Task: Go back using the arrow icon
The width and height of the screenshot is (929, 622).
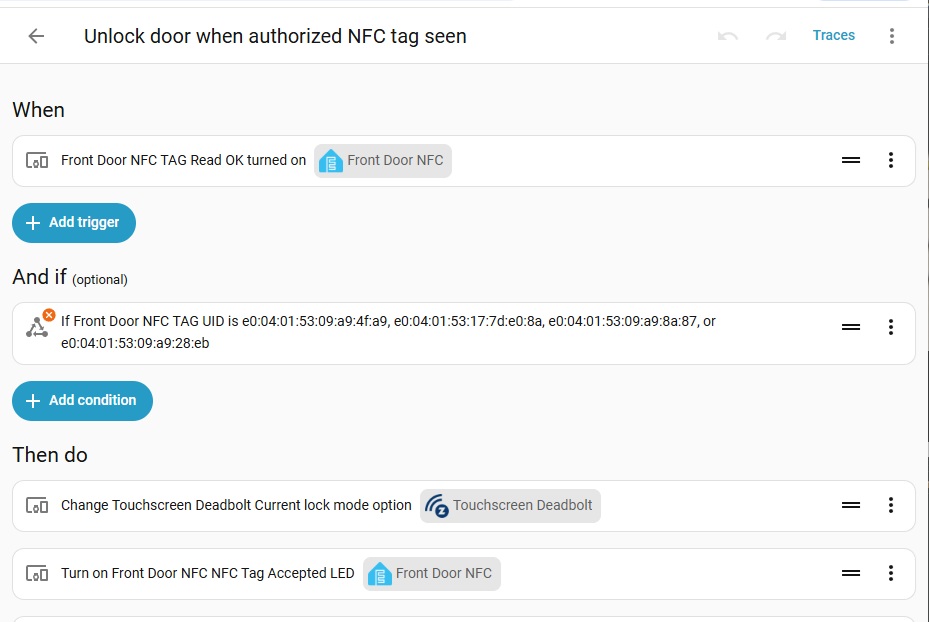Action: click(x=36, y=36)
